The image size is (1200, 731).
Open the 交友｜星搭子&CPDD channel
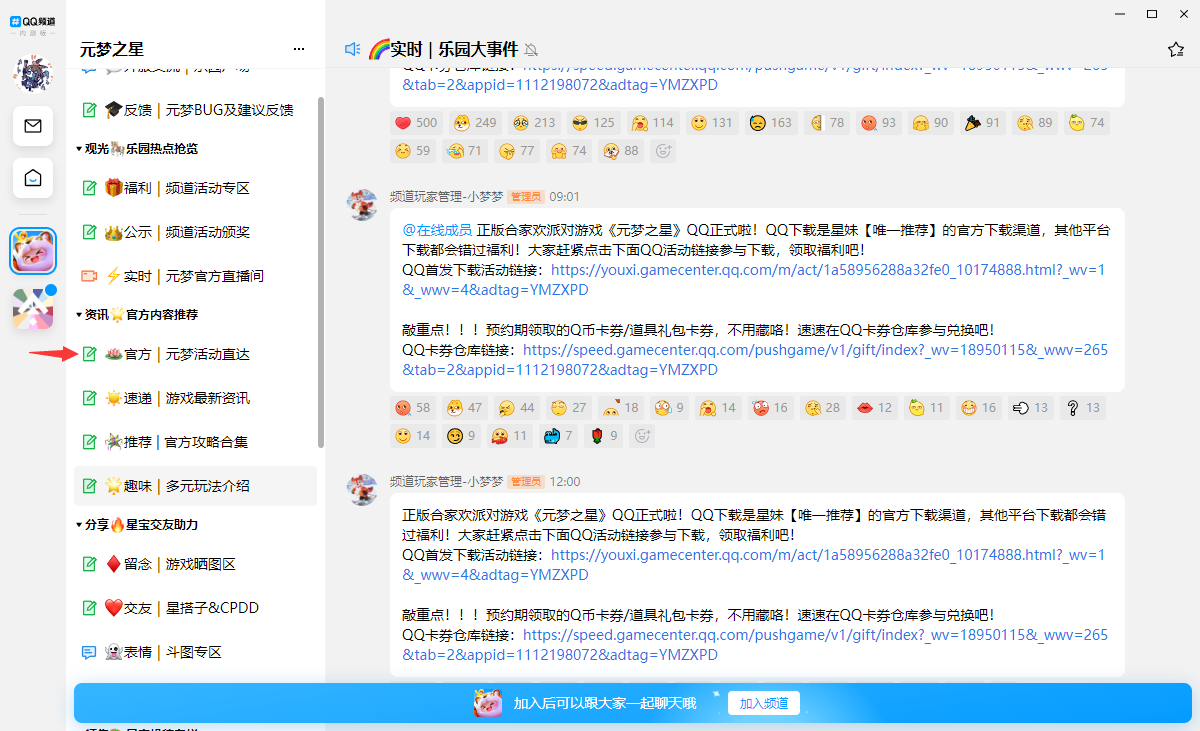tap(195, 608)
